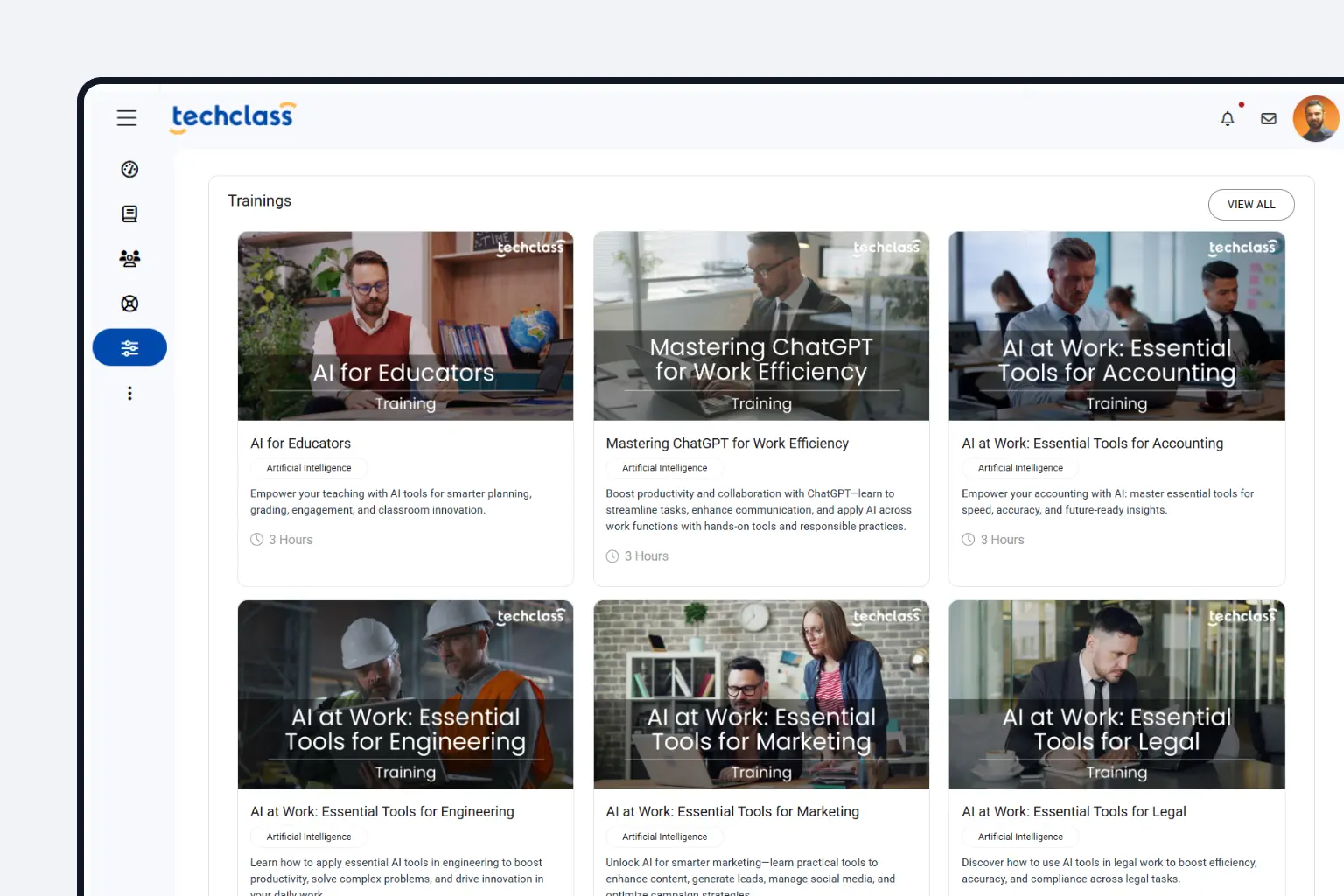Click Mastering ChatGPT for Work Efficiency title
Screen dimensions: 1344x896
pos(727,444)
